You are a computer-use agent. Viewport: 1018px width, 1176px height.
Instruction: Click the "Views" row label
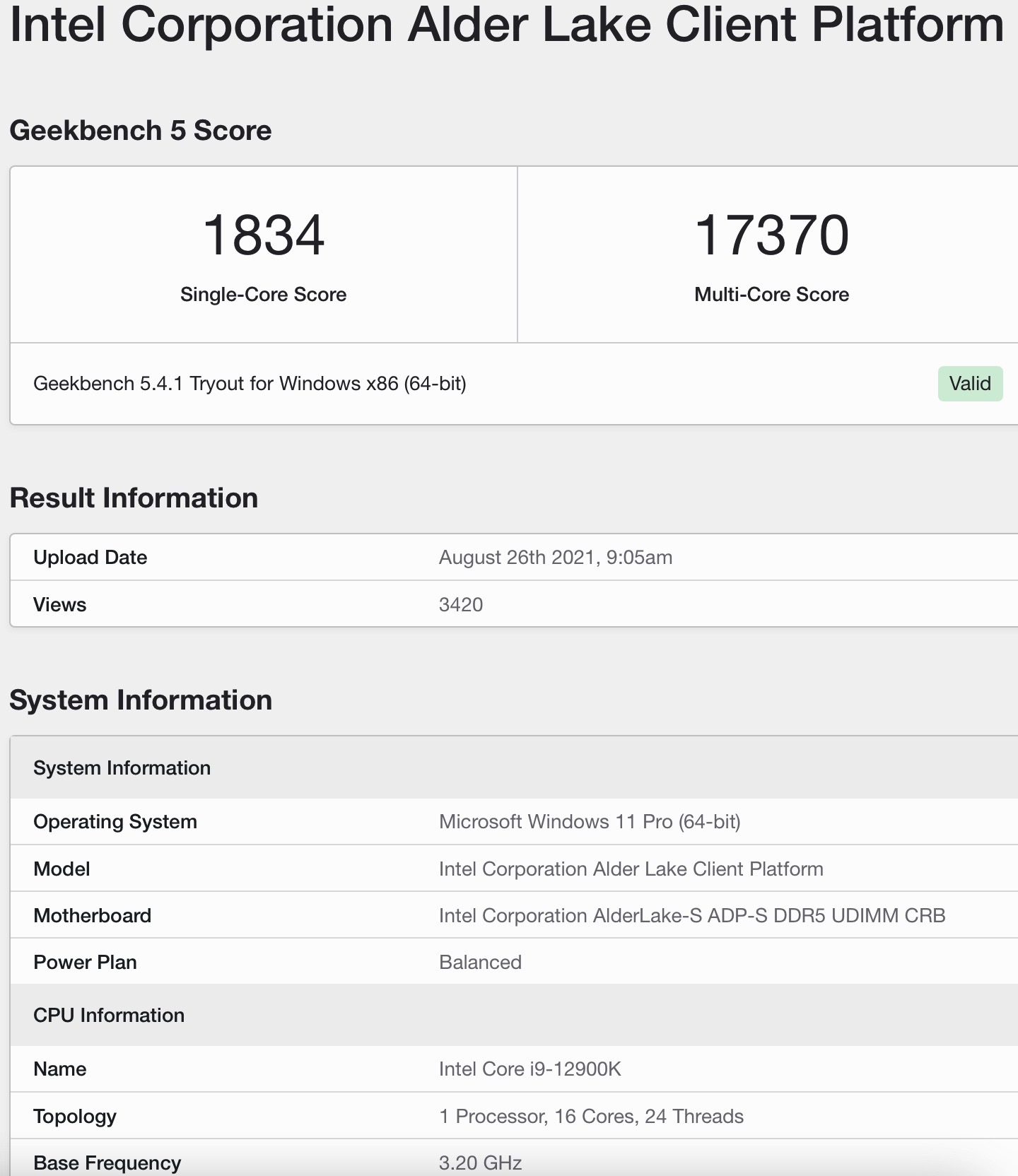pos(60,605)
